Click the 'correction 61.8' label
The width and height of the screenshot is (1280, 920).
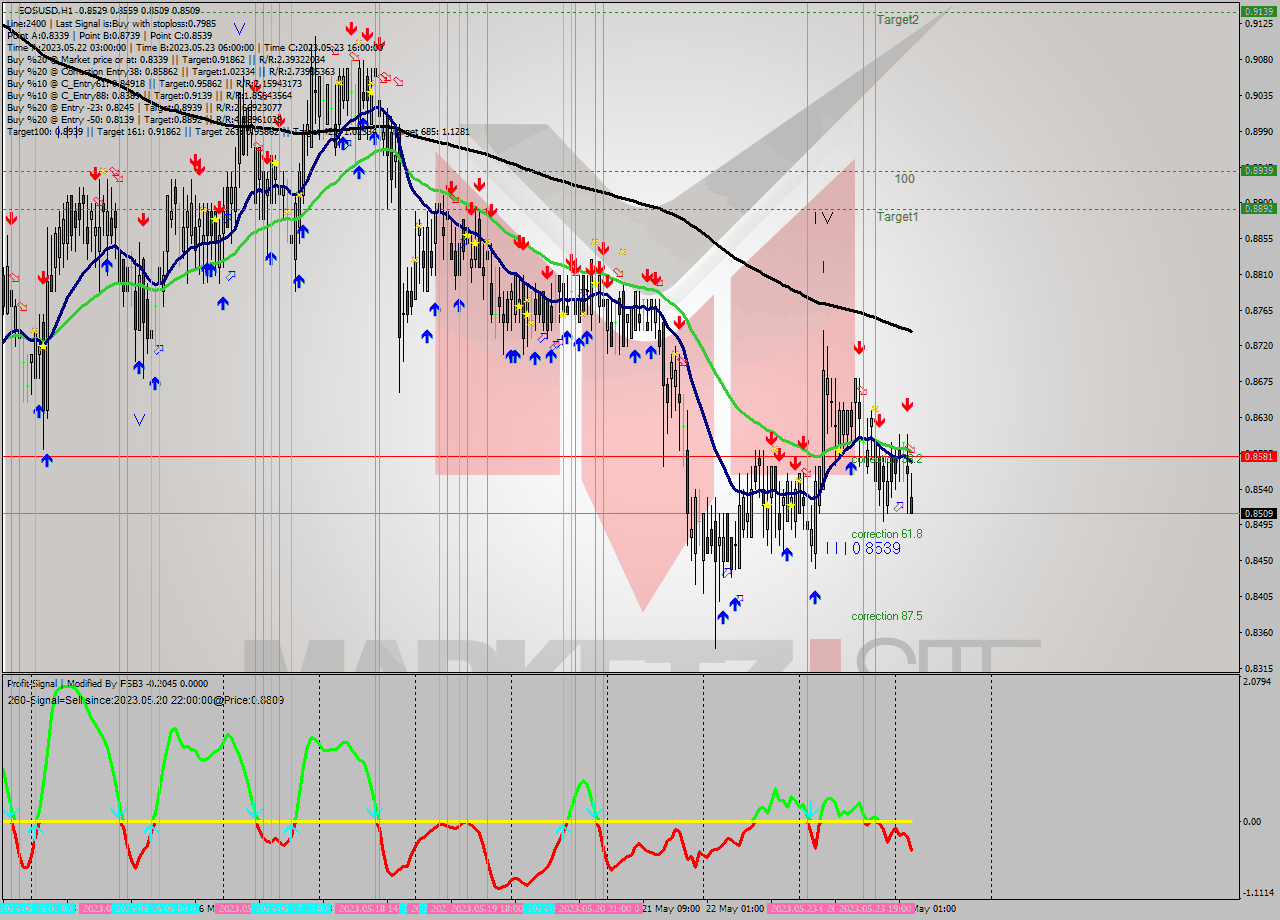tap(886, 534)
